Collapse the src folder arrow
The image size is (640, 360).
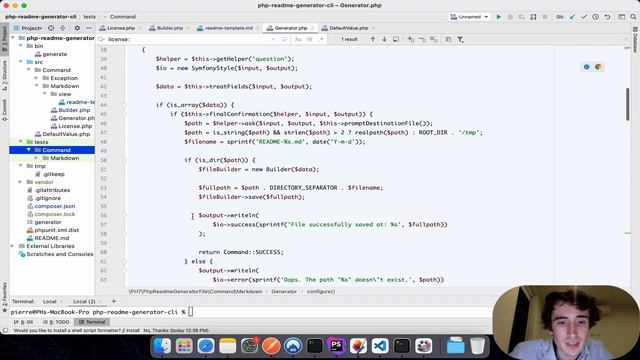21,62
